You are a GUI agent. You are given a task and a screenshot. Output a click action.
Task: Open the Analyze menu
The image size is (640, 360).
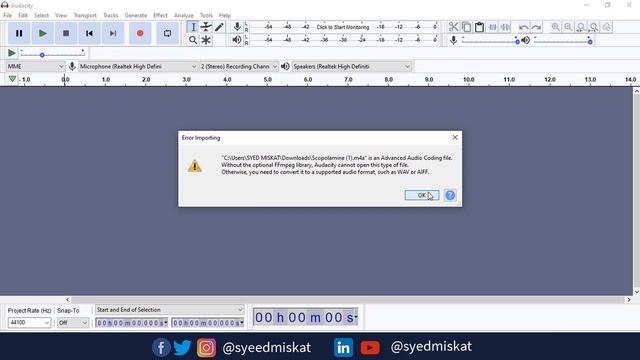tap(184, 15)
